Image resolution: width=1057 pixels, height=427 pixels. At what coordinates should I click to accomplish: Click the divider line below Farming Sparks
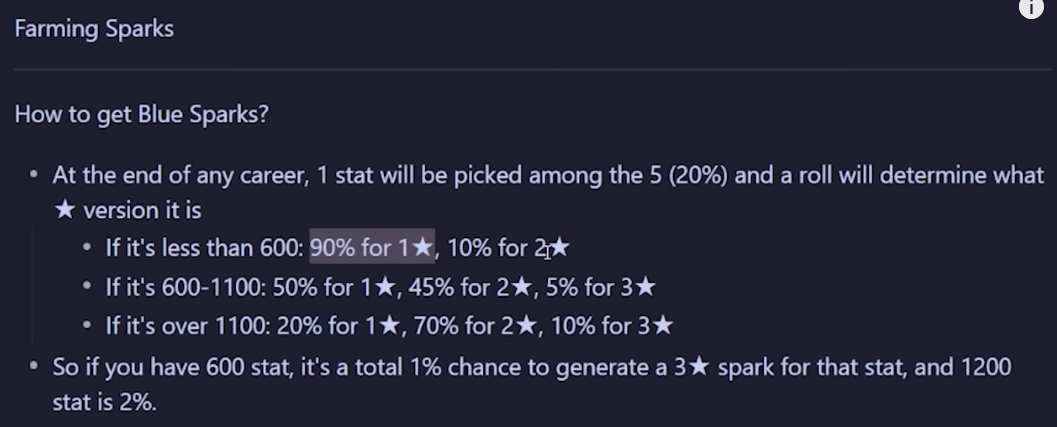528,69
